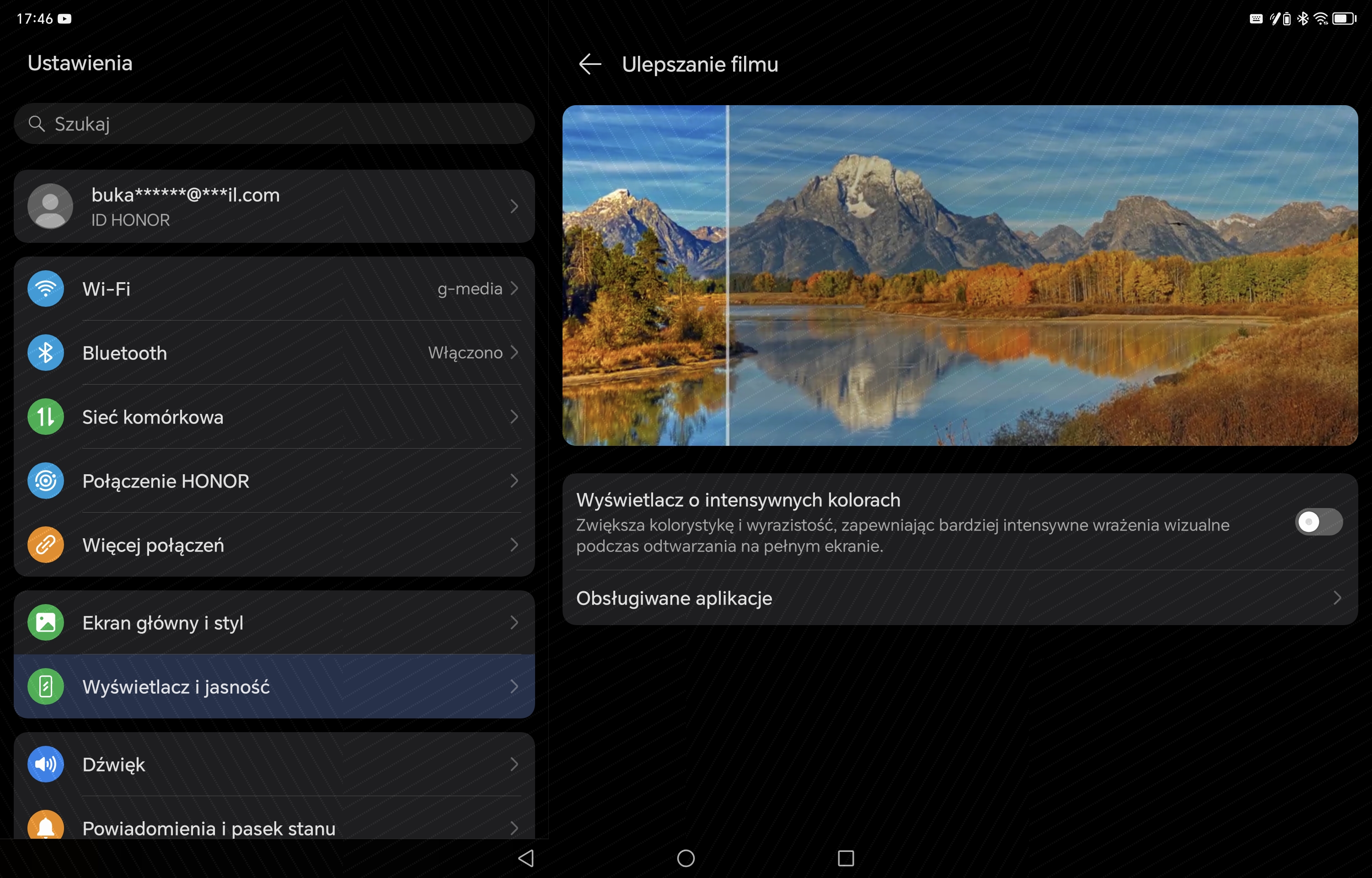Click the Dźwięk speaker icon
Screen dimensions: 1372x878
point(46,764)
